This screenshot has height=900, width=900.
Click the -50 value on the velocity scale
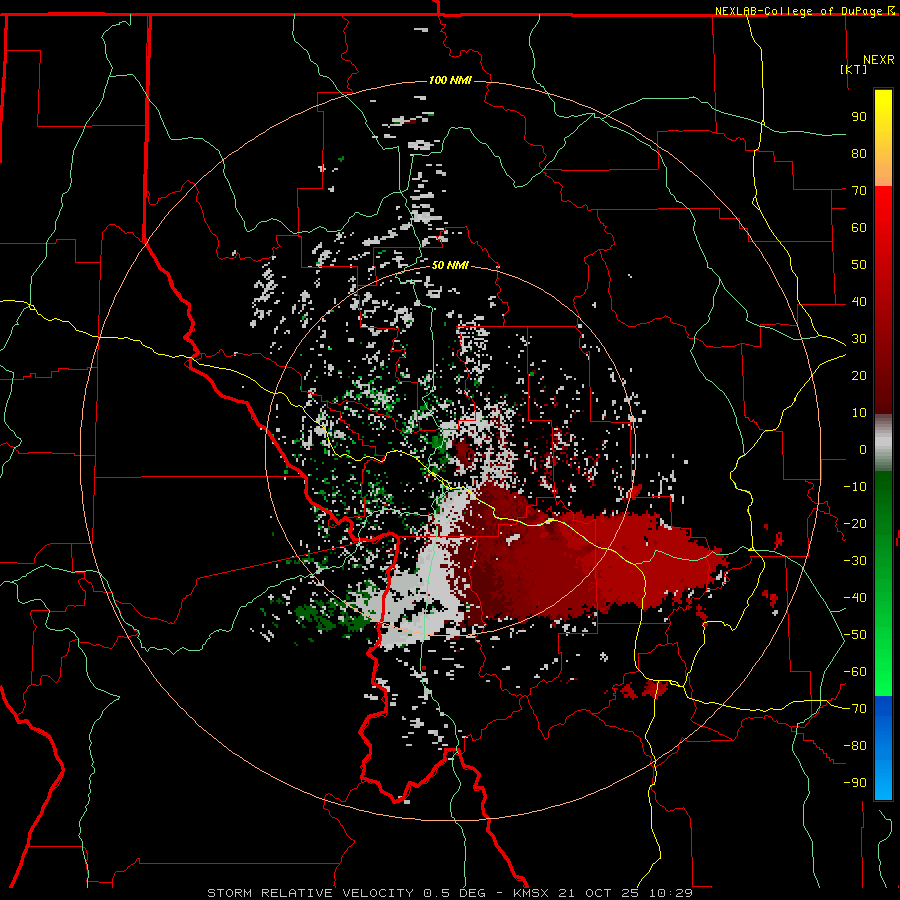855,634
